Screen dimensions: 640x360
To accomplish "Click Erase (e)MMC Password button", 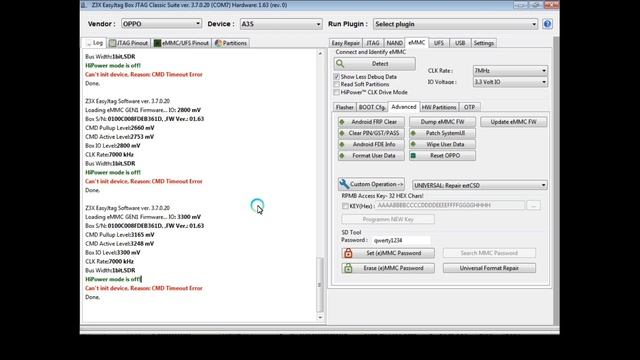I will 388,268.
